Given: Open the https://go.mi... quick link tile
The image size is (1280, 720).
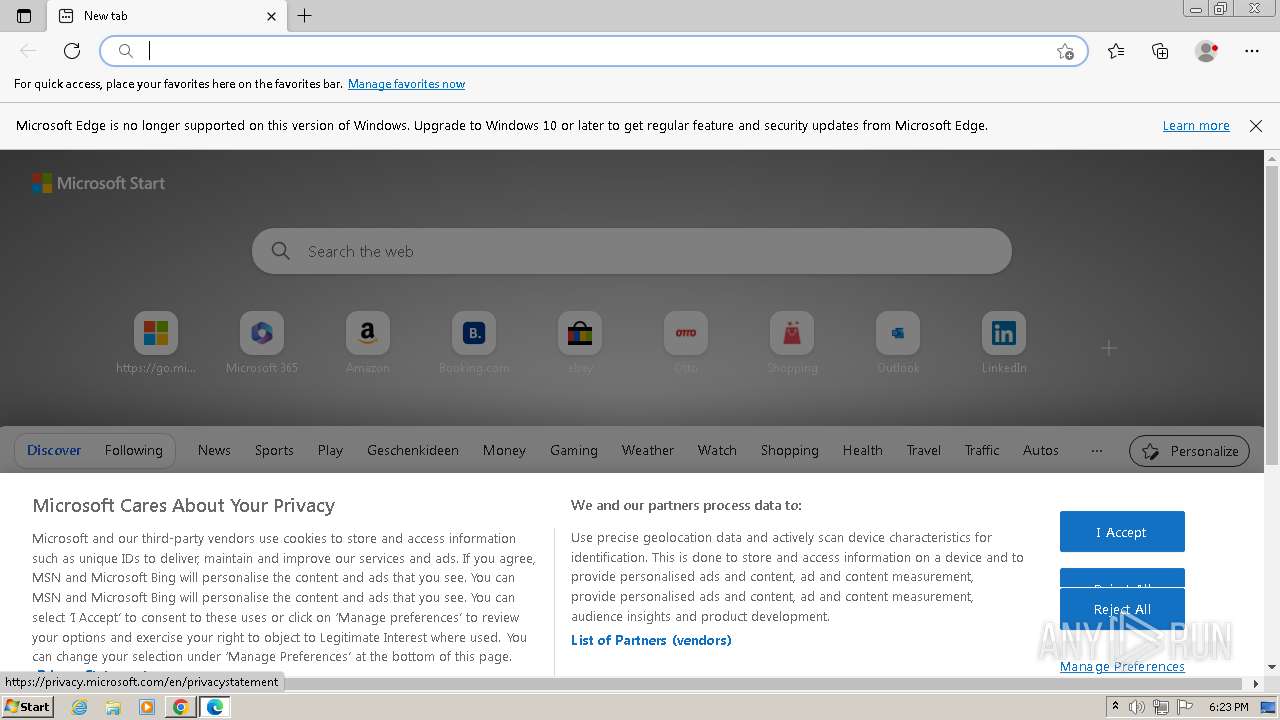Looking at the screenshot, I should point(156,343).
